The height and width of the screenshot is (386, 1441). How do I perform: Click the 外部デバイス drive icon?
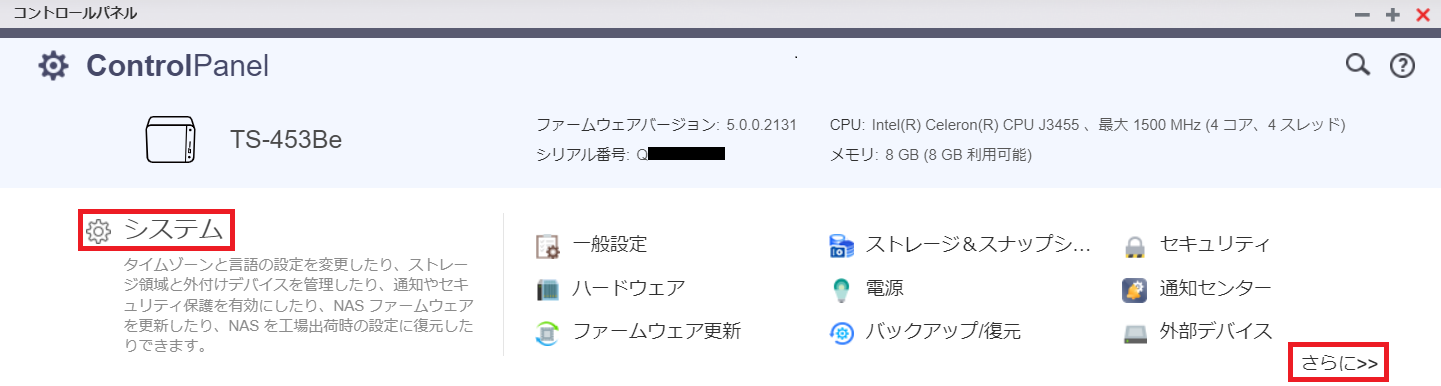1134,332
